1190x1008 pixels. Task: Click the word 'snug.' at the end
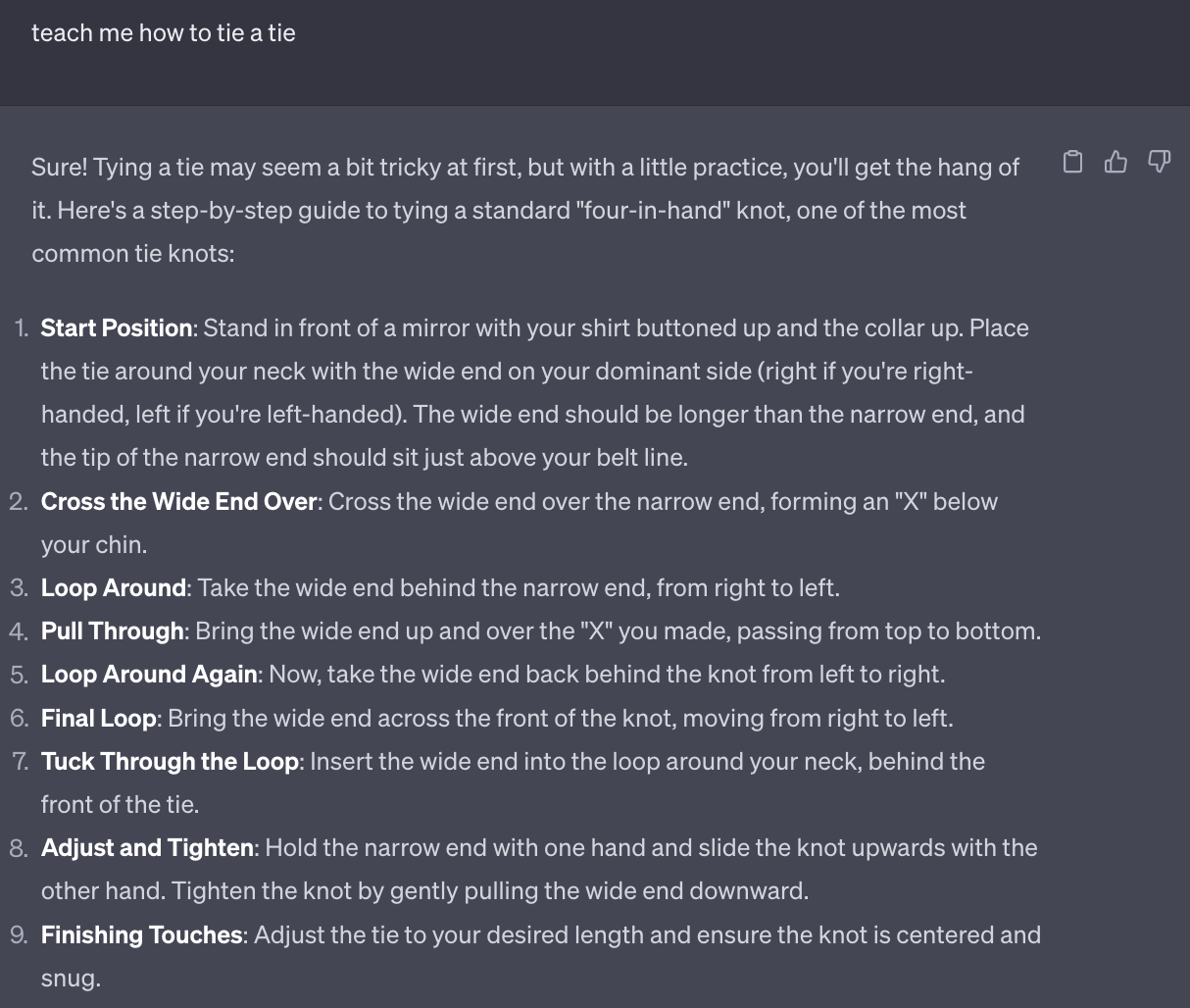71,979
